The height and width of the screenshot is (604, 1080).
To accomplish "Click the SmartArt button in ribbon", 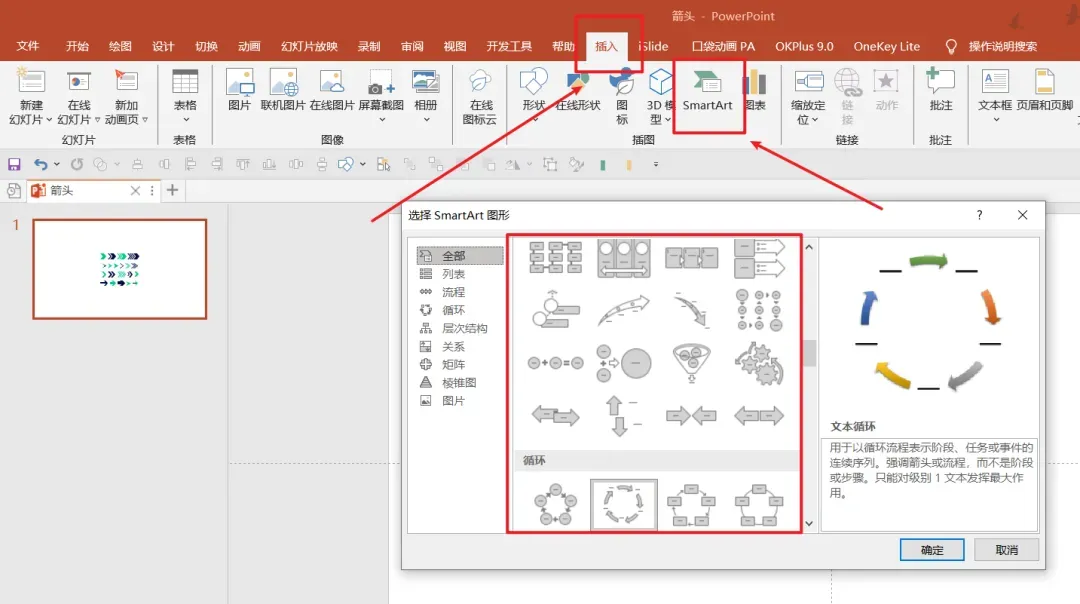I will [x=707, y=91].
